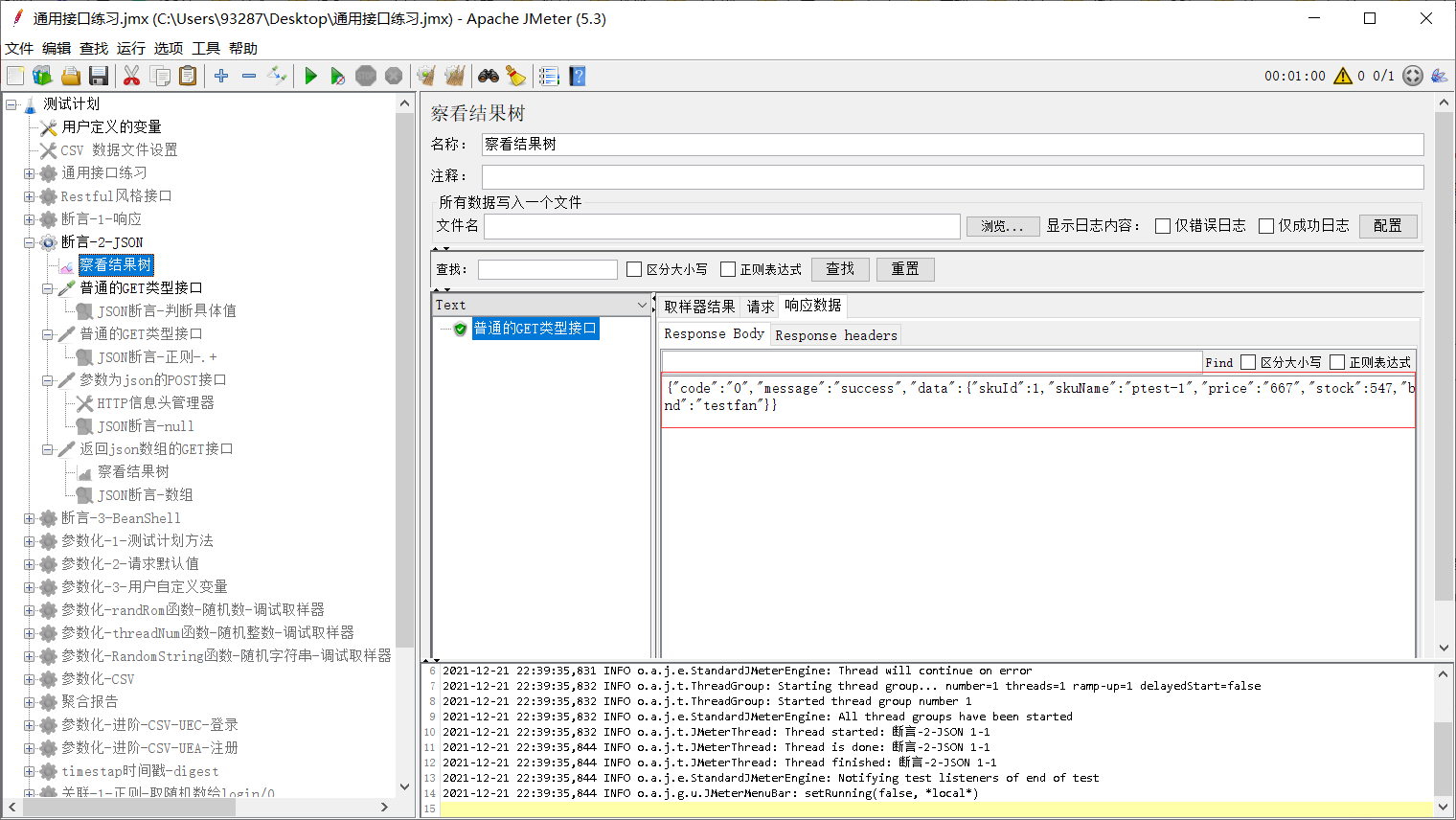Start the test with green play icon
This screenshot has height=820, width=1456.
310,76
